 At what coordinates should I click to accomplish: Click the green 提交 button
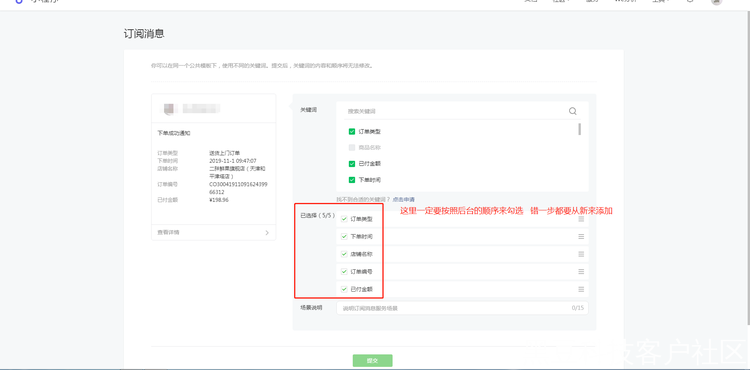tap(373, 361)
